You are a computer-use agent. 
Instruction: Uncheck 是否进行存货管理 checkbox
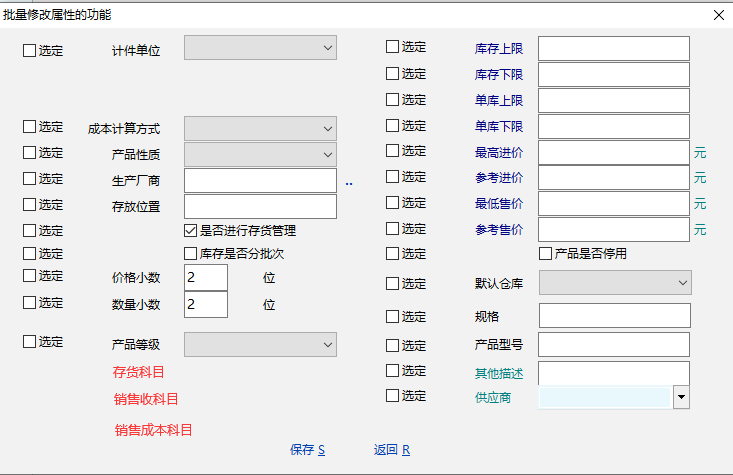tap(191, 231)
